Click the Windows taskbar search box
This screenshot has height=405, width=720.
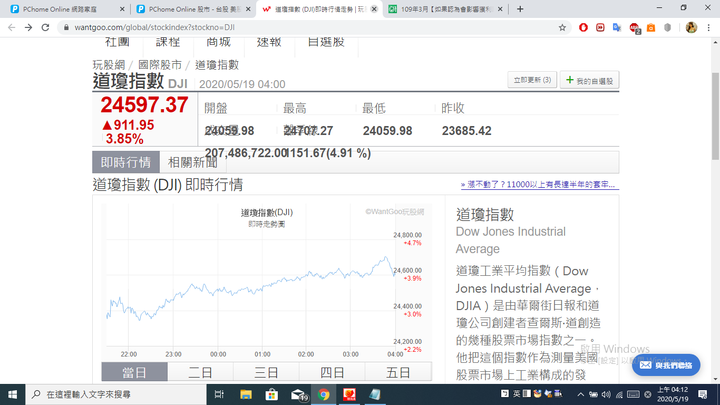116,394
